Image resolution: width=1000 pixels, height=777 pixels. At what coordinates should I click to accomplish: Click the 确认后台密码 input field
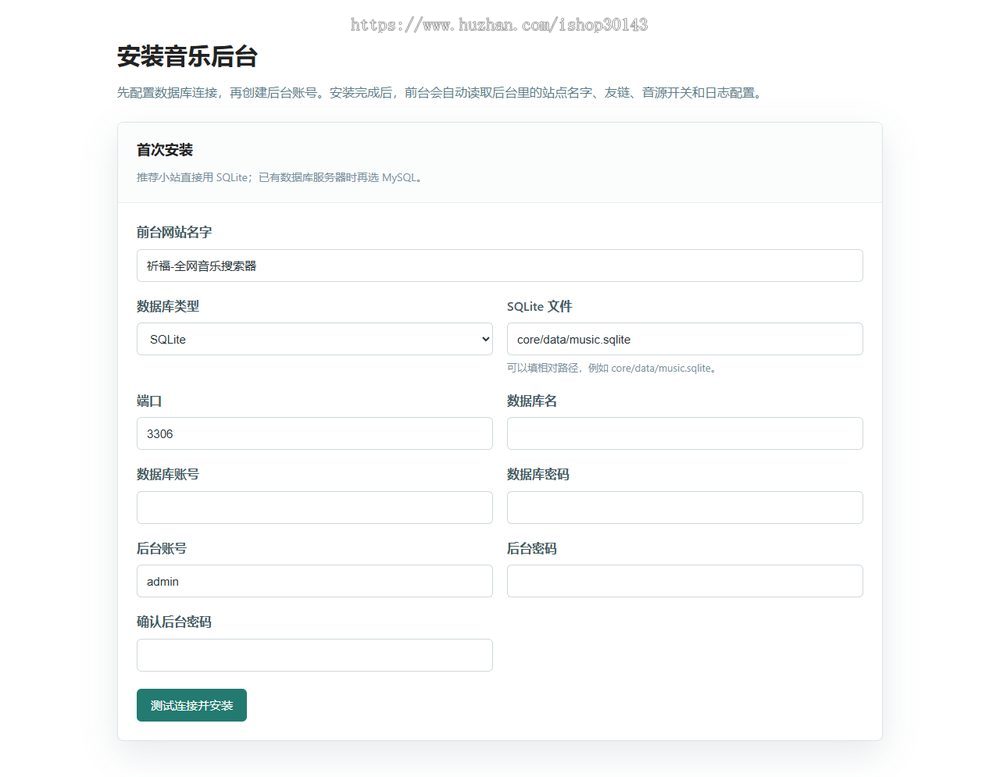[314, 655]
